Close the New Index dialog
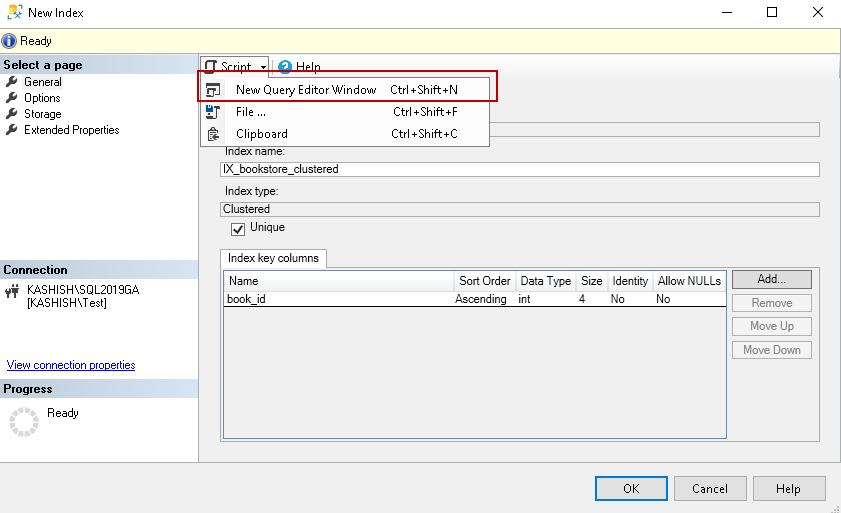 [817, 12]
